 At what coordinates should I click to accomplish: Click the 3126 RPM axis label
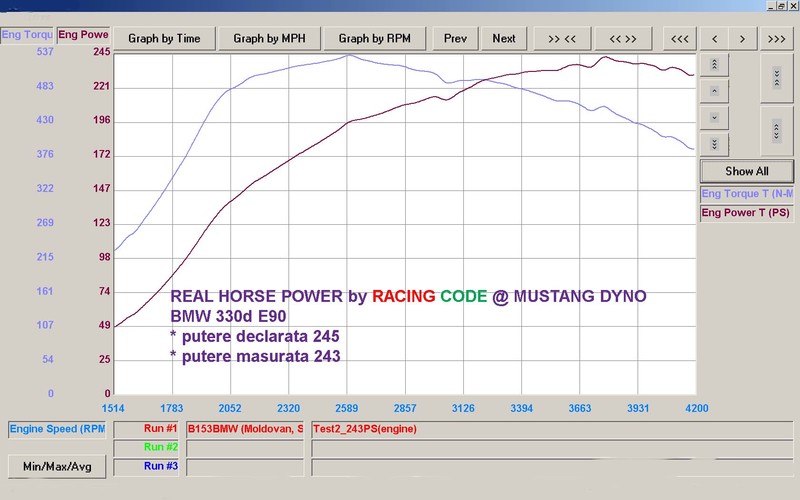pos(463,408)
